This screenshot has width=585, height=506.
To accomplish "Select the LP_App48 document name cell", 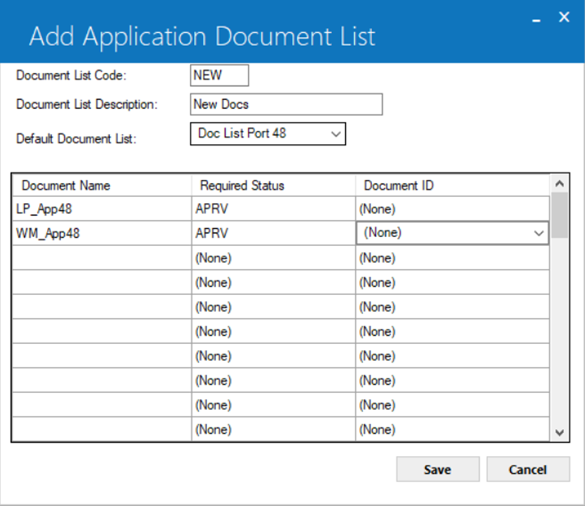I will point(102,209).
